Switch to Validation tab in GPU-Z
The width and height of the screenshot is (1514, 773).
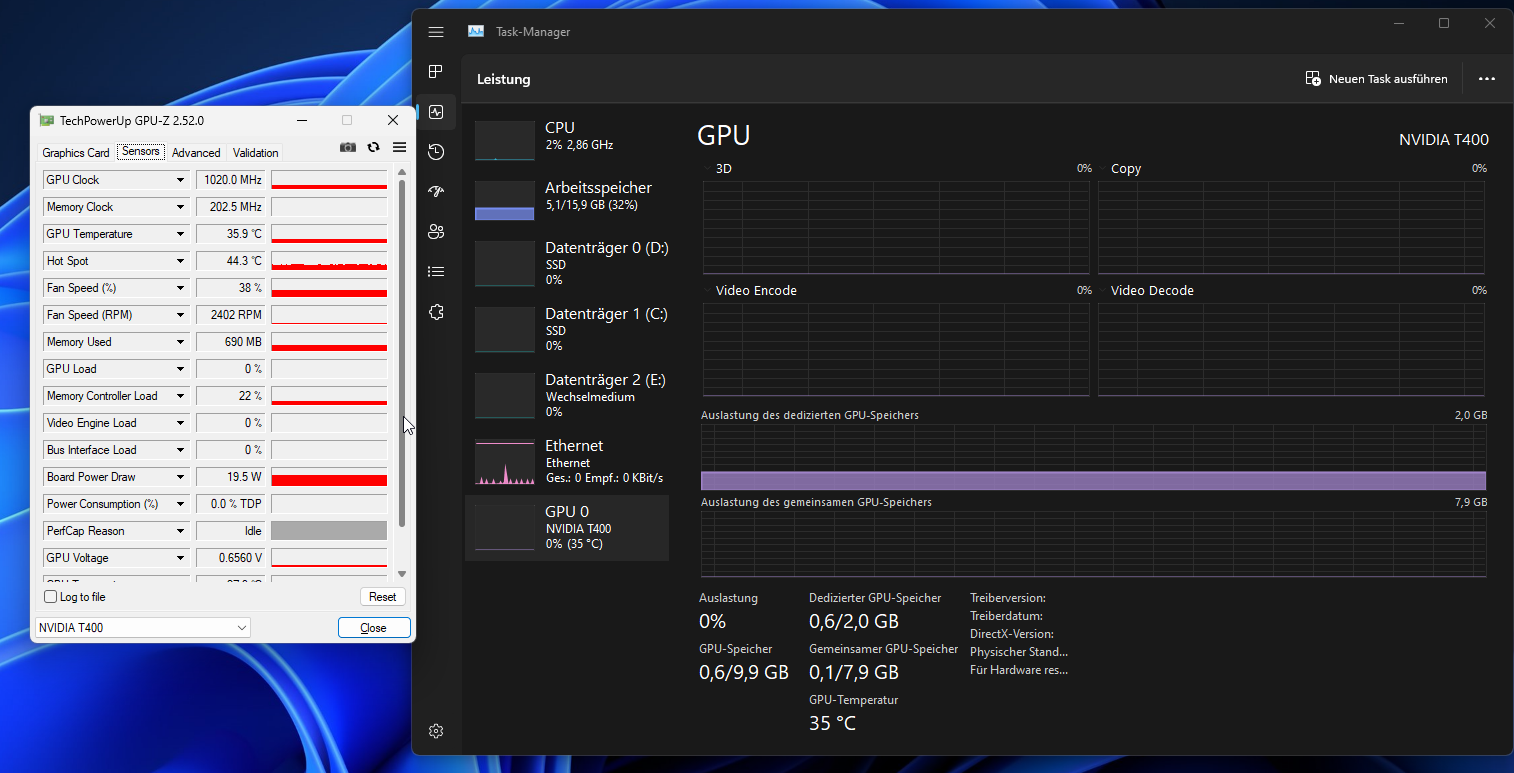pyautogui.click(x=256, y=153)
